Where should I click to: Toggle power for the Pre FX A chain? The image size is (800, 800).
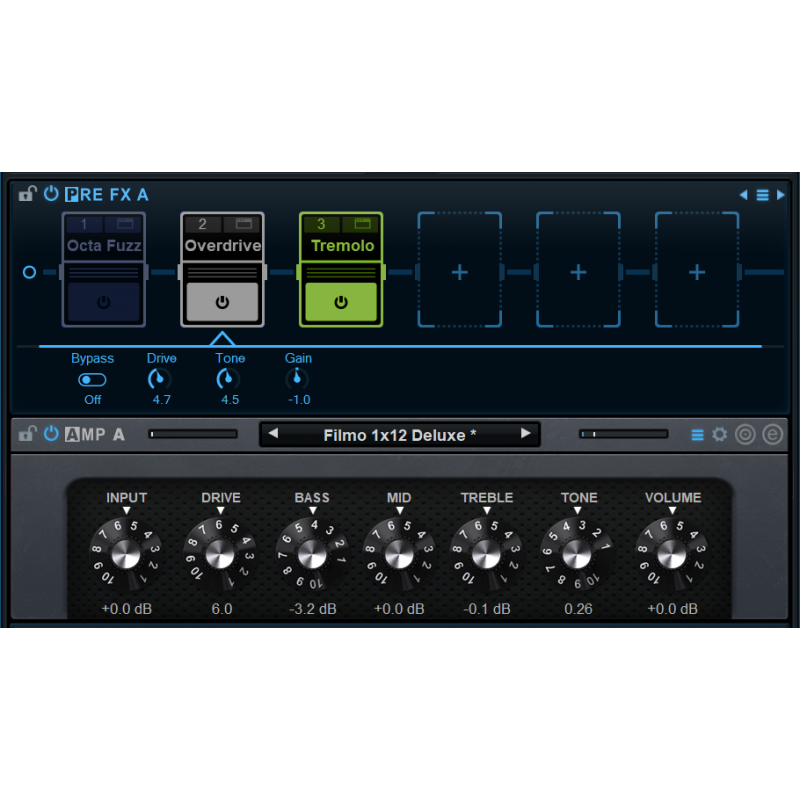point(50,194)
